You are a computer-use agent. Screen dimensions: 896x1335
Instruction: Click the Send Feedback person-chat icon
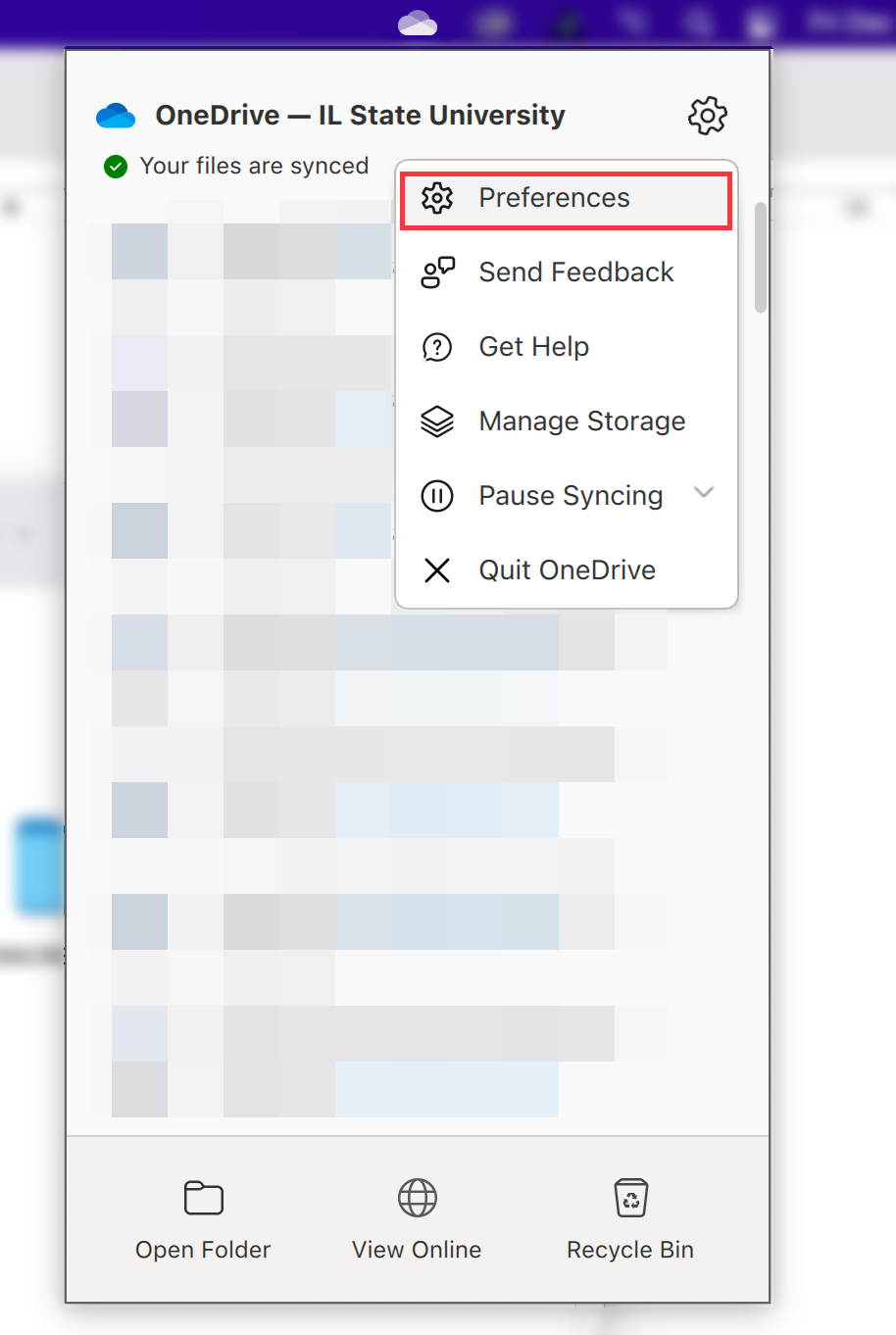pyautogui.click(x=437, y=272)
